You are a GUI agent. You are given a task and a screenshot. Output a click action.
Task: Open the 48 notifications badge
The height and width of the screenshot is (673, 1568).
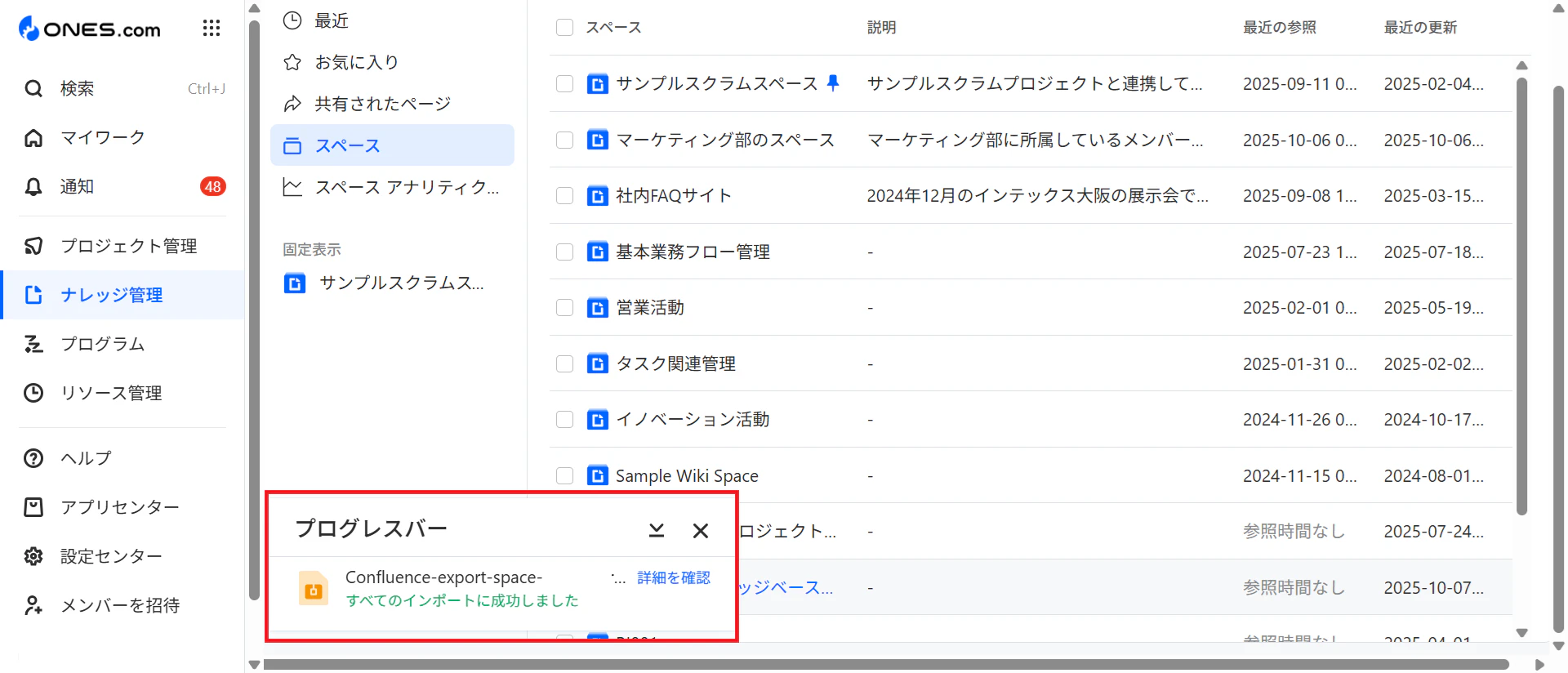tap(213, 187)
